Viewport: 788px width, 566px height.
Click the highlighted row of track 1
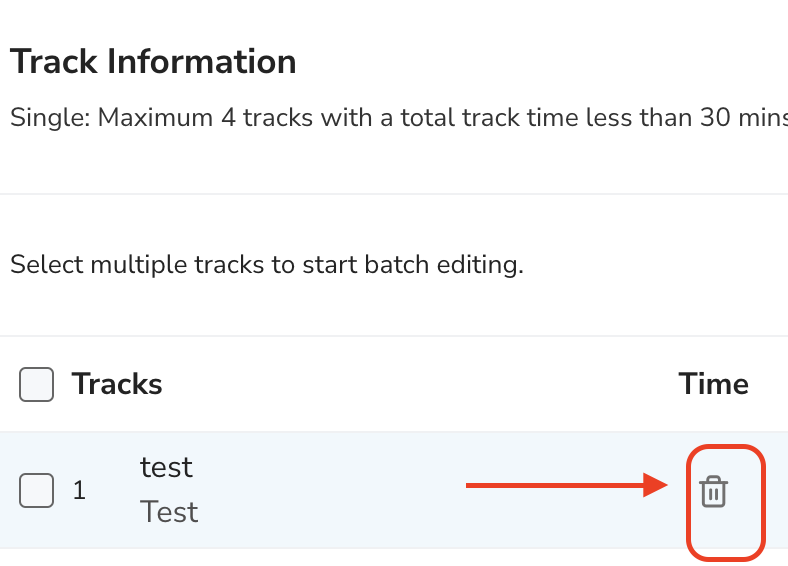394,490
